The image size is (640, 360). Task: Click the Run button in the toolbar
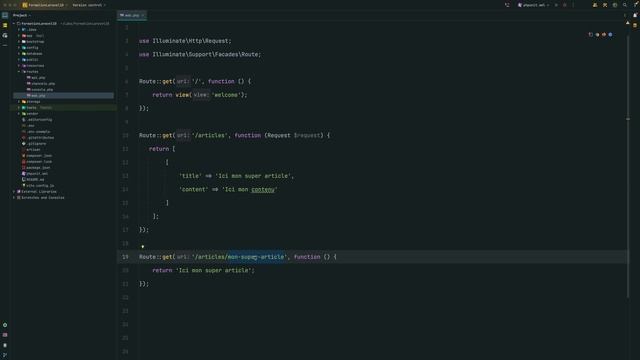(x=556, y=5)
